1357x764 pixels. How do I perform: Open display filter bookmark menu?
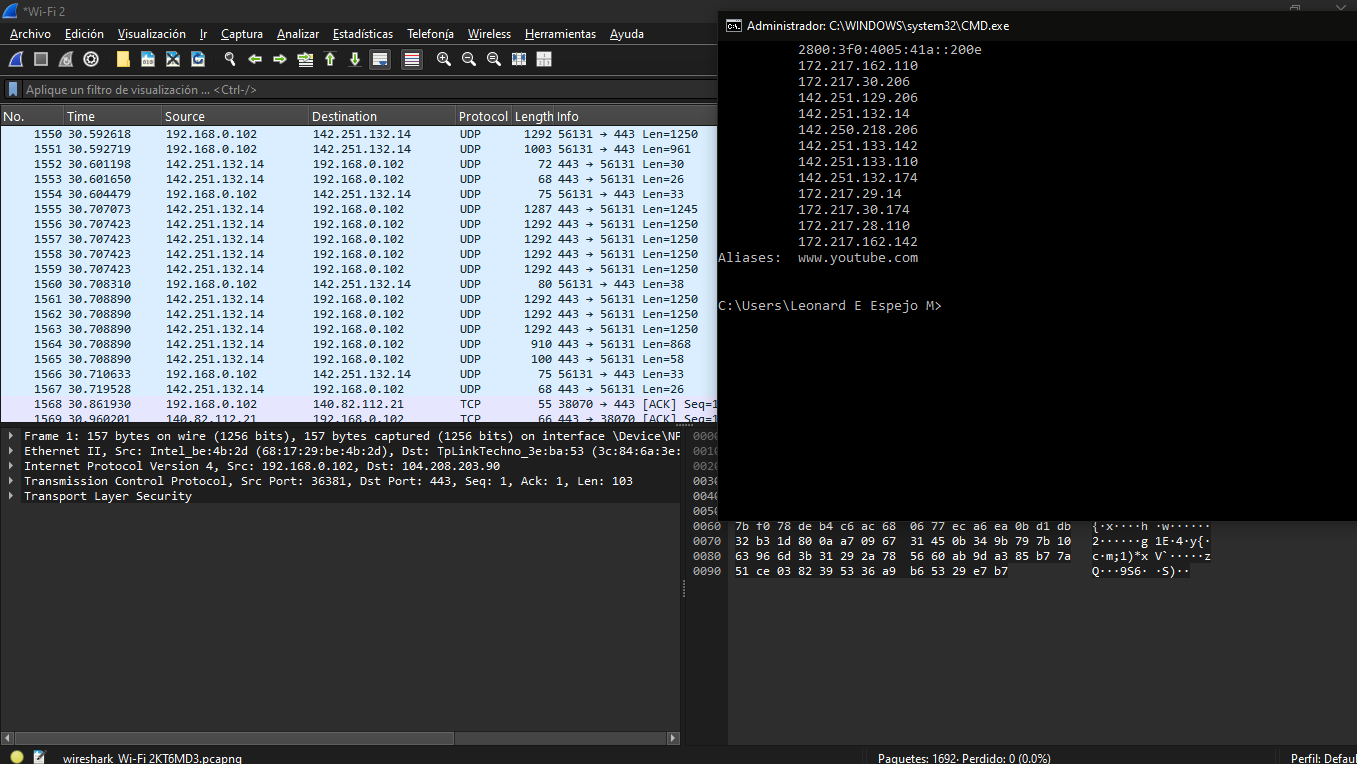[x=13, y=89]
